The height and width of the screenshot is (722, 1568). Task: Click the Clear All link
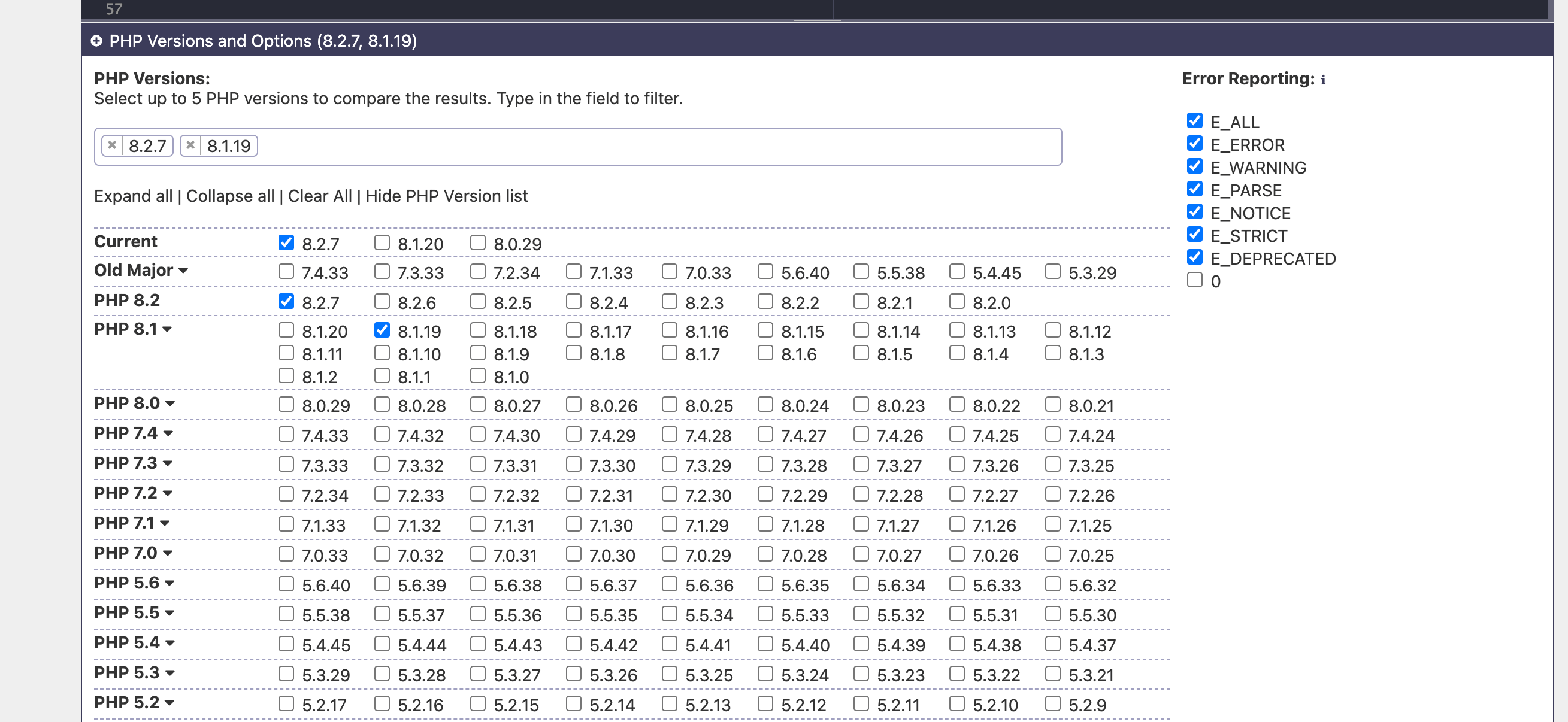tap(320, 196)
